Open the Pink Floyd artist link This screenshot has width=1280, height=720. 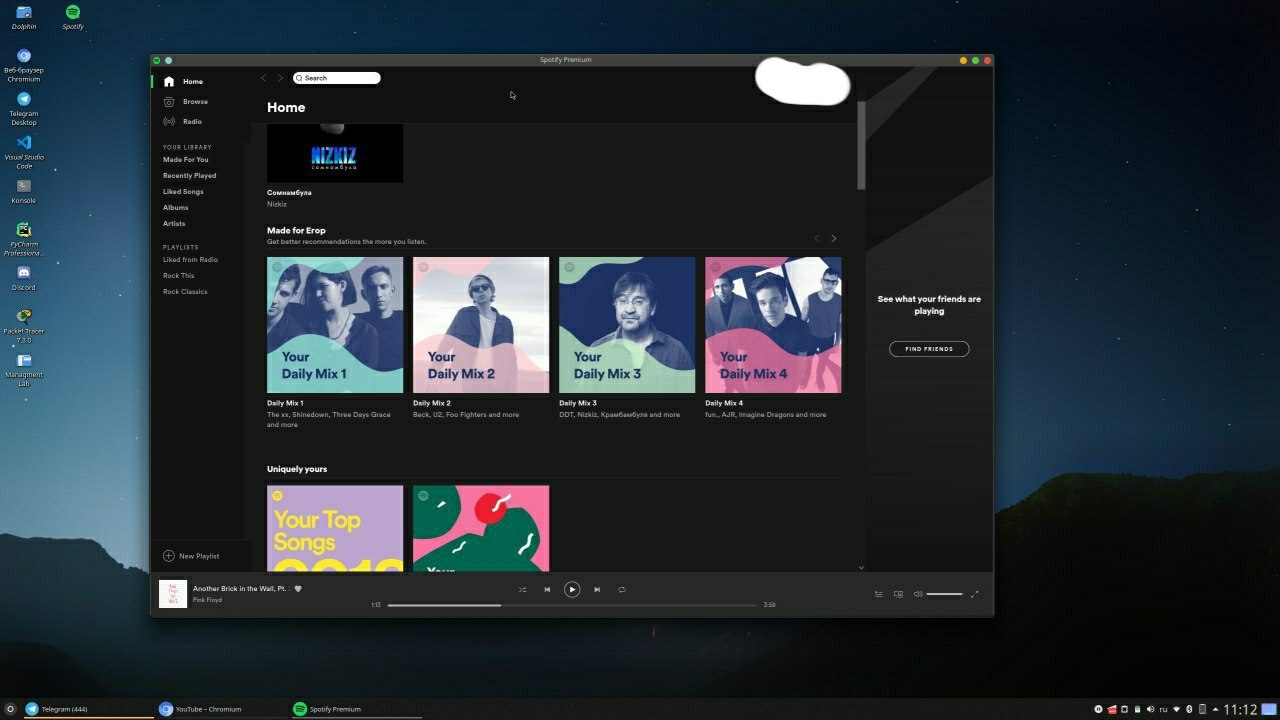click(207, 600)
